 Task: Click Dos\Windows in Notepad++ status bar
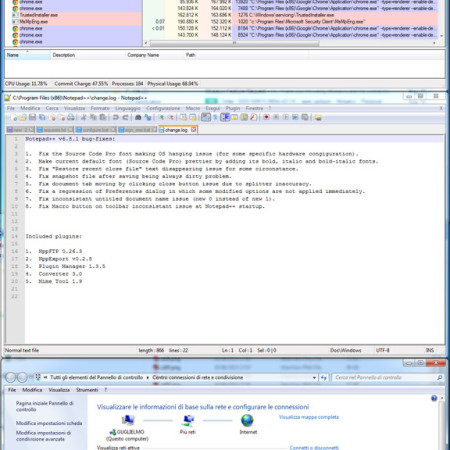click(346, 350)
